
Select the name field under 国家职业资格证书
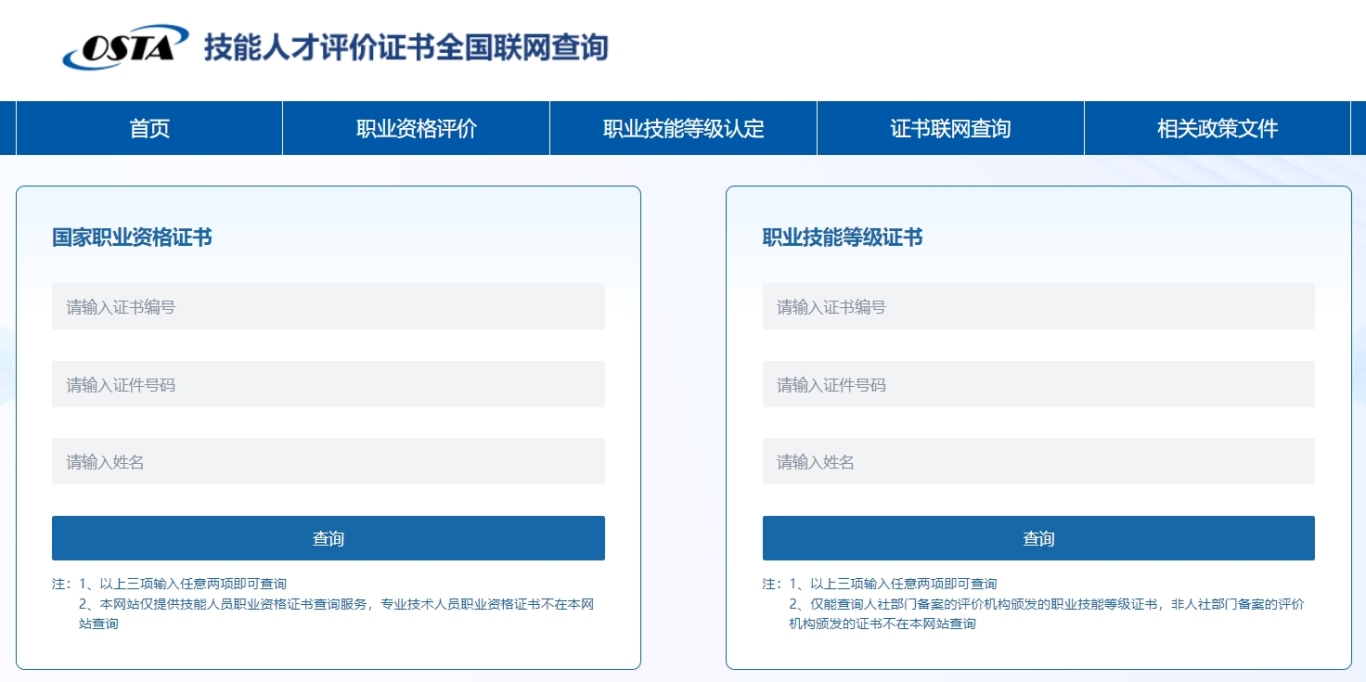click(328, 461)
